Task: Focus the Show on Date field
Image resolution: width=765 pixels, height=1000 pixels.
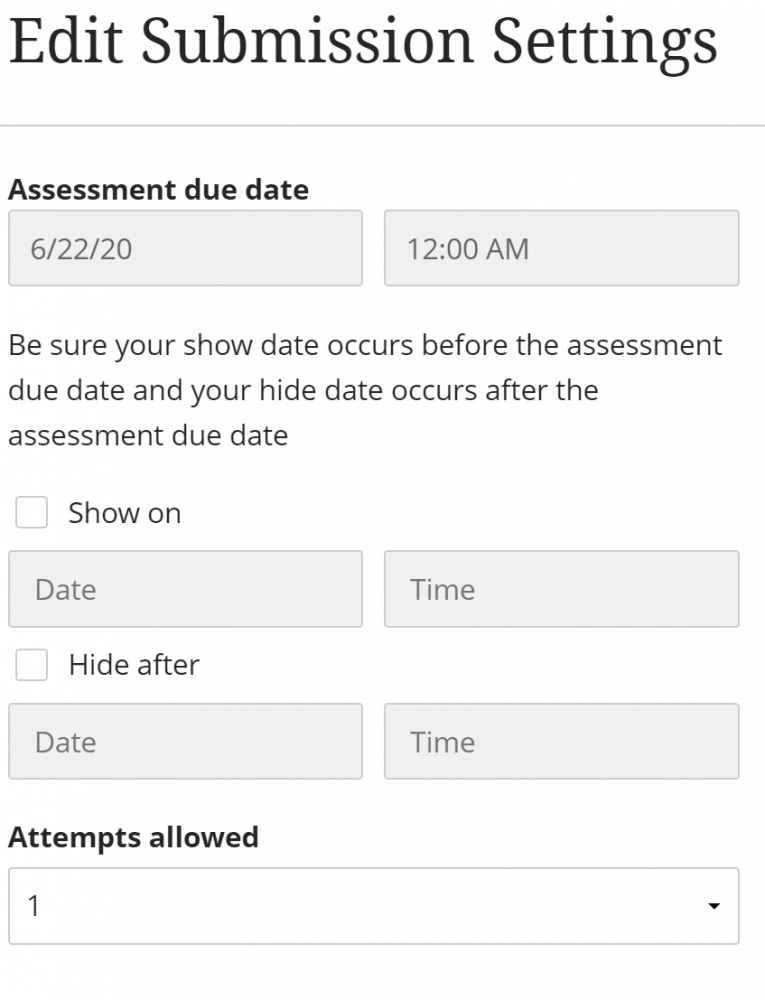Action: tap(185, 589)
